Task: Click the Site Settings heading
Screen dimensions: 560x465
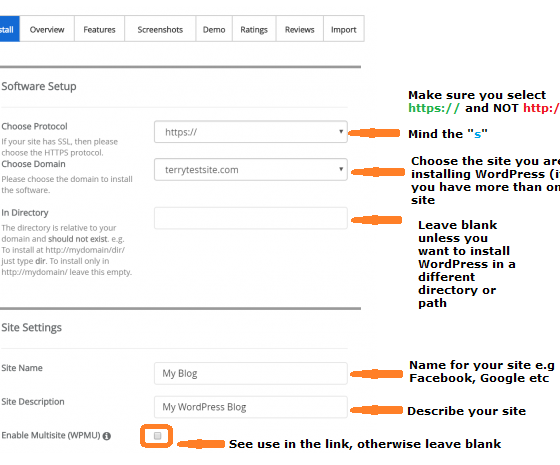Action: (x=31, y=328)
